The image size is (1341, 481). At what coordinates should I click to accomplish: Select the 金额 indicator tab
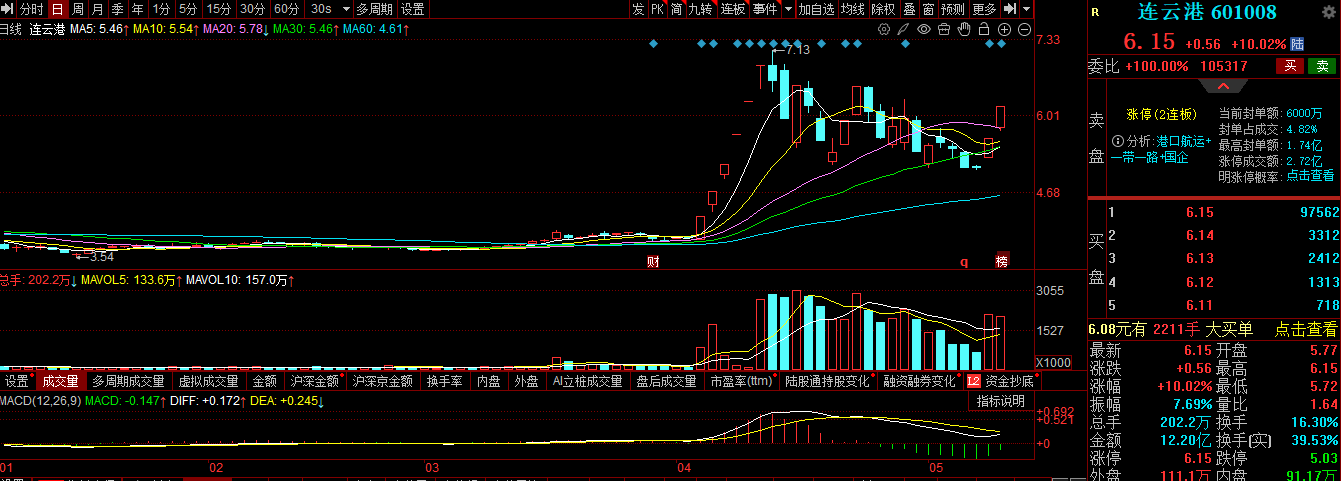click(265, 381)
